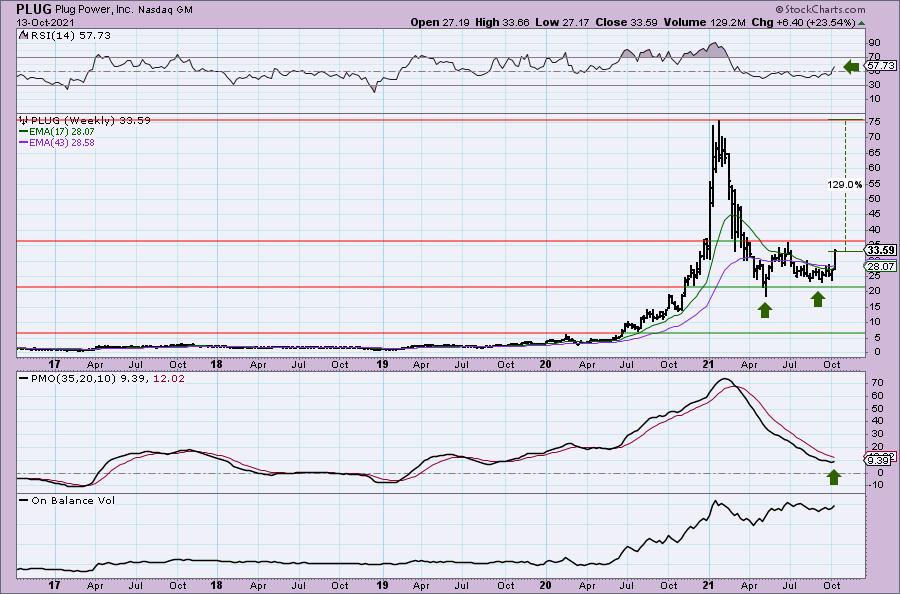This screenshot has width=900, height=594.
Task: Click the year 21 label under the price panel
Action: (708, 364)
